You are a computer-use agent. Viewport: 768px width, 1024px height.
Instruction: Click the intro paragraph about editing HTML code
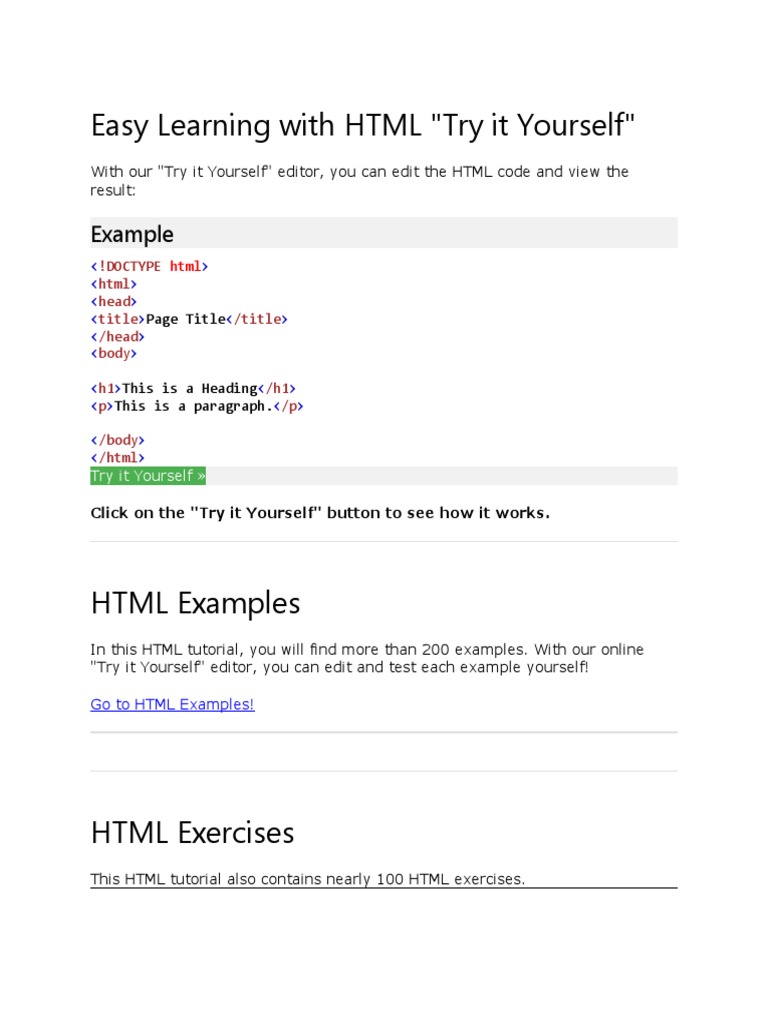359,180
